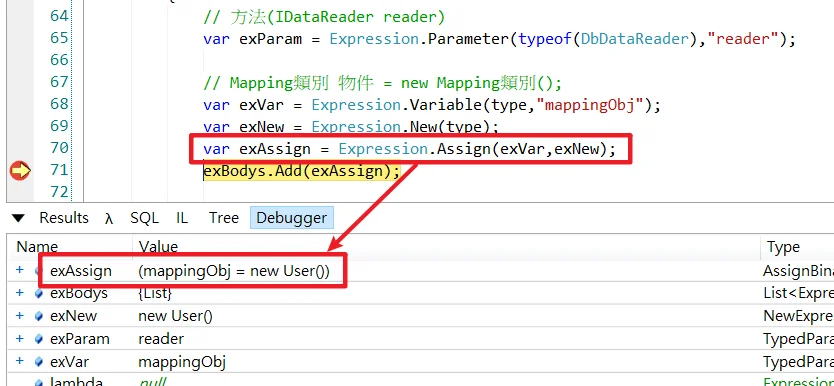Click DbDataReader type on line 65

[x=634, y=39]
